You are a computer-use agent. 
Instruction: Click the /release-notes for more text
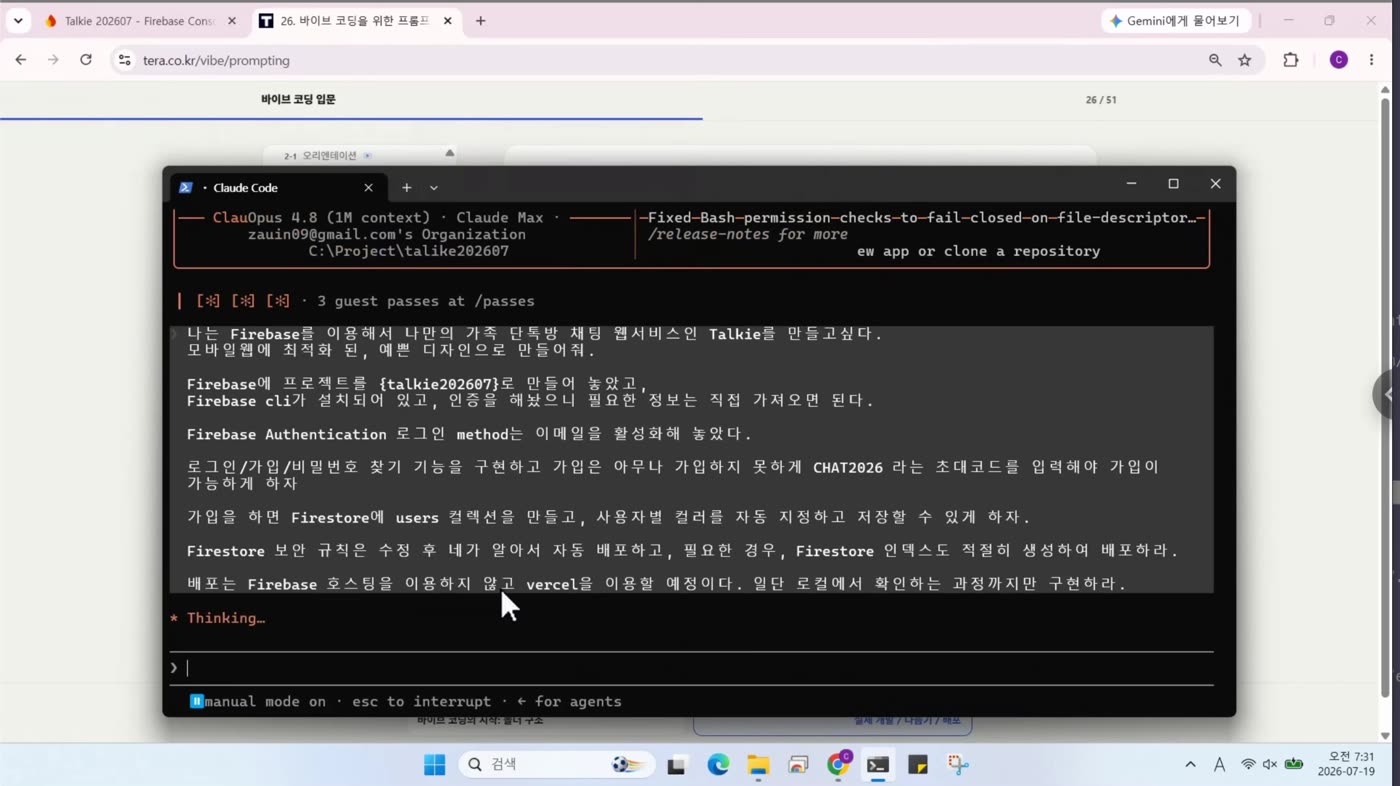pyautogui.click(x=747, y=234)
